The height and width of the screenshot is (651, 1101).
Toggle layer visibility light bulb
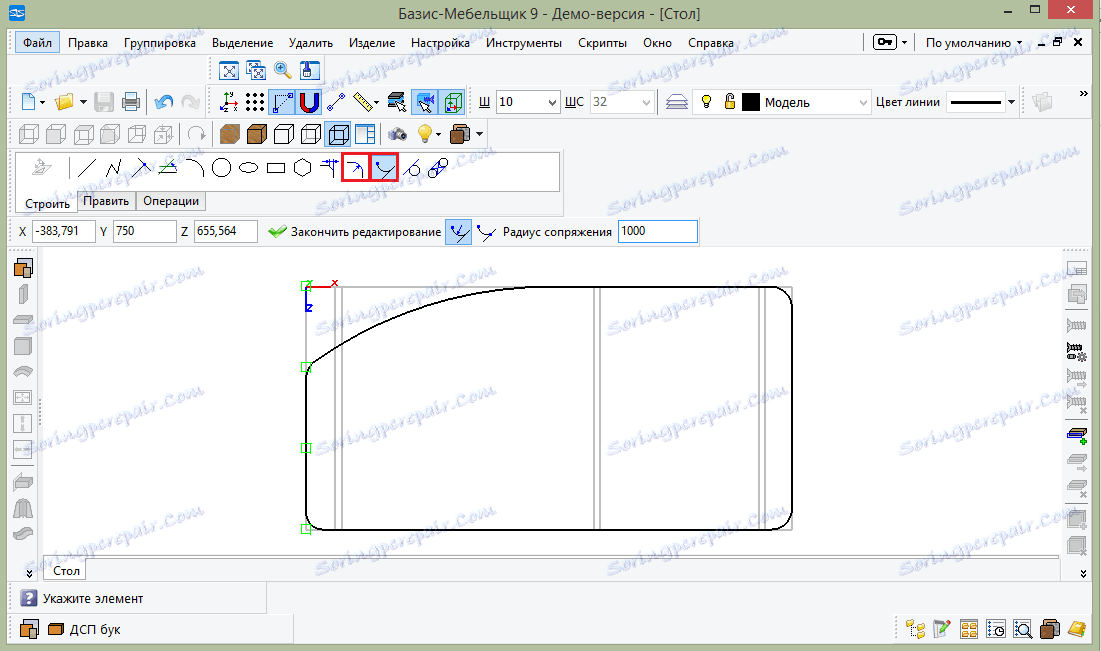point(706,102)
